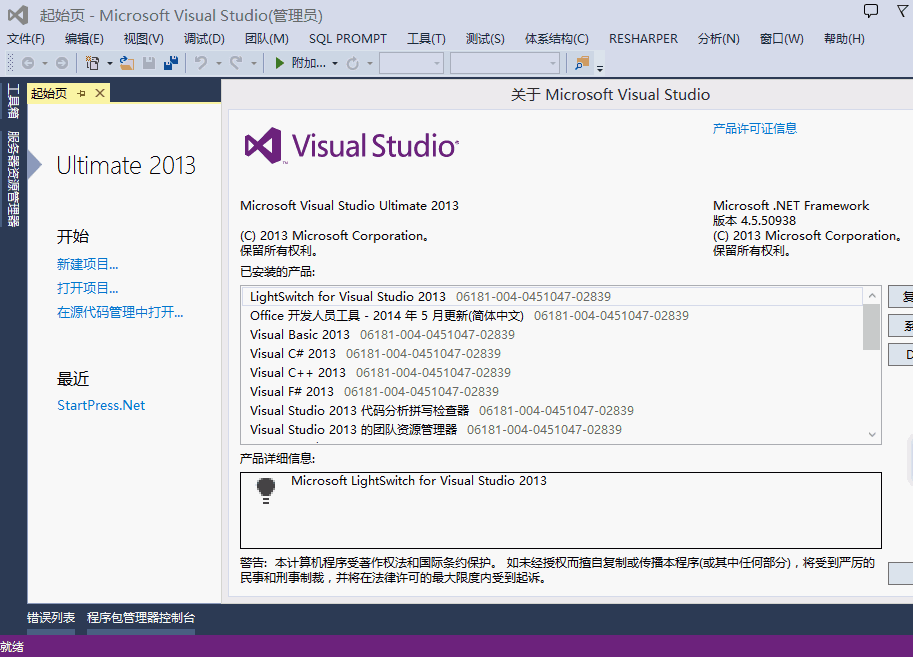Screen dimensions: 913x657
Task: Click the 新建项目... link
Action: [88, 264]
